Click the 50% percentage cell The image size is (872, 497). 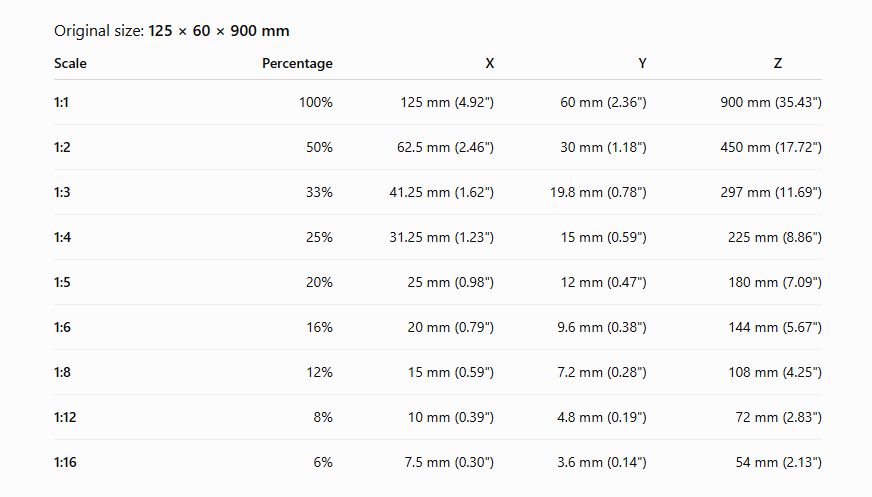coord(319,147)
